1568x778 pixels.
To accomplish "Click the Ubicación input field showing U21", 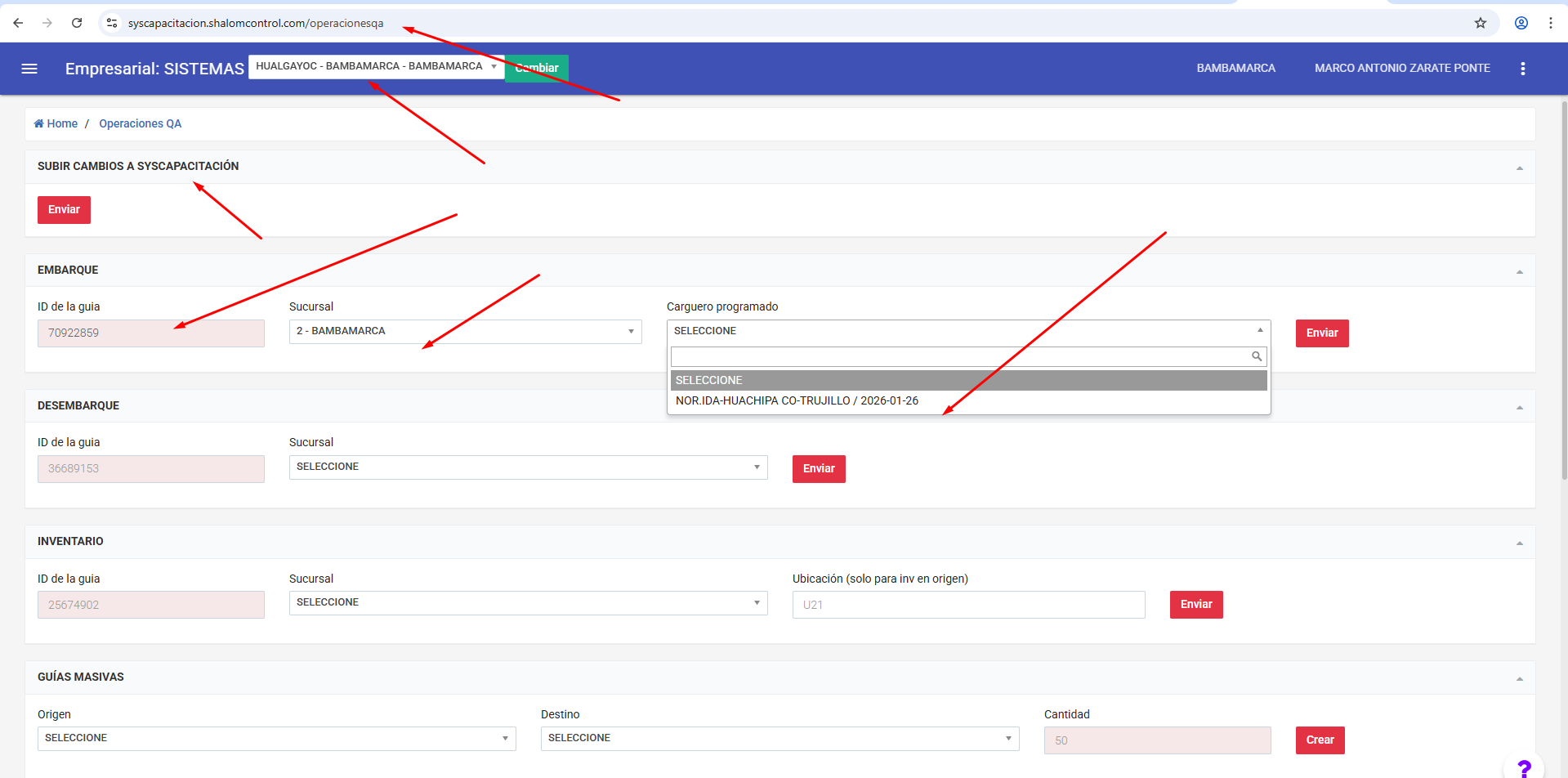I will (968, 605).
